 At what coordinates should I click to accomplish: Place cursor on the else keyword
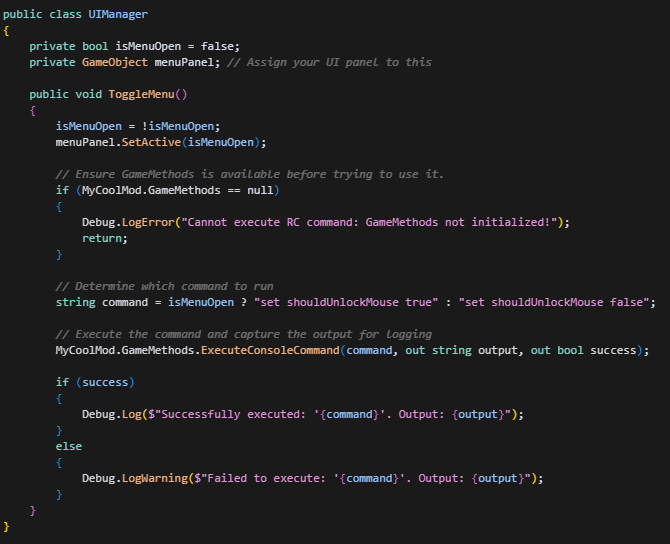pos(69,446)
